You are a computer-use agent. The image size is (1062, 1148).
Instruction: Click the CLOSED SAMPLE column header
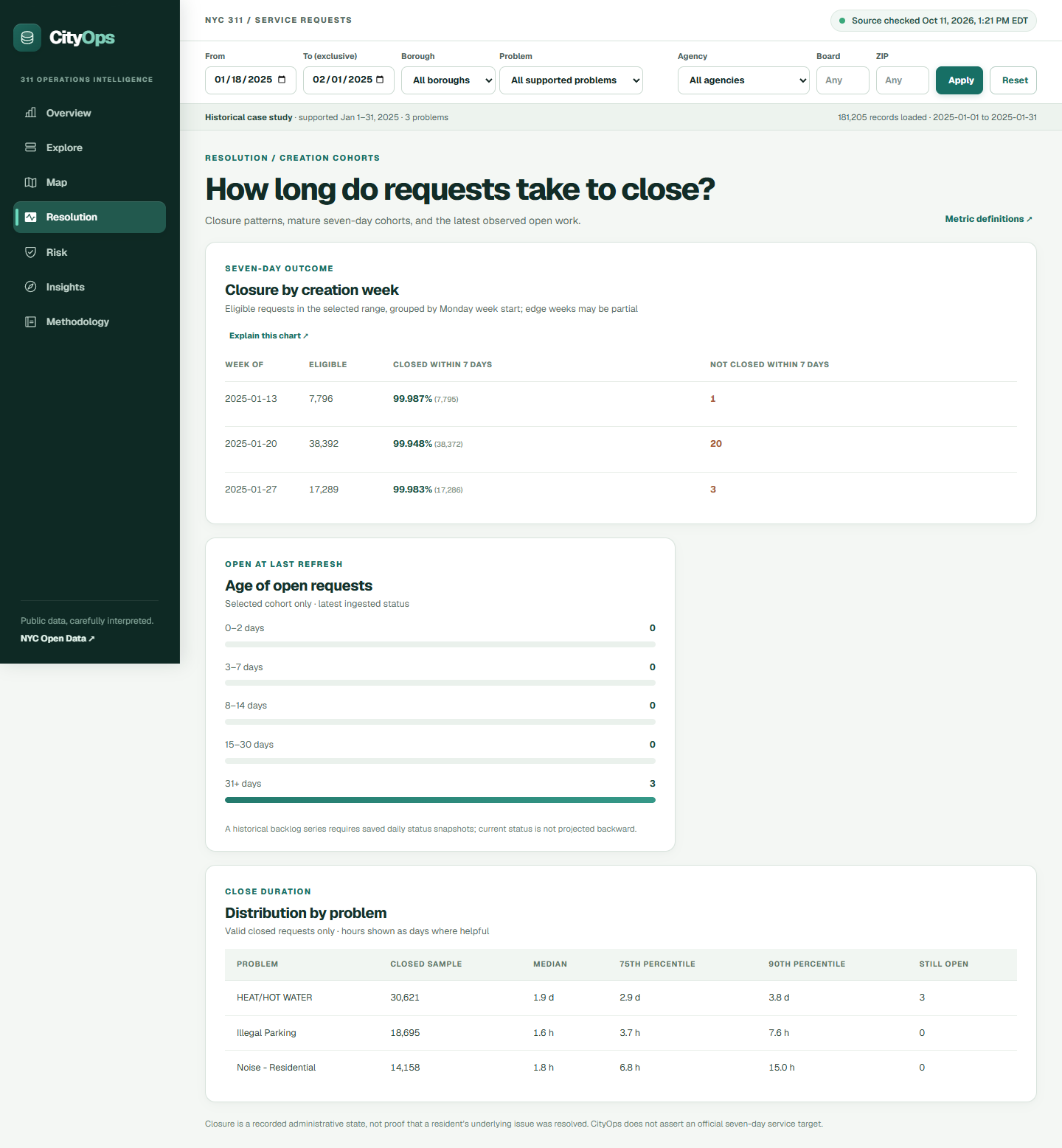(x=426, y=964)
